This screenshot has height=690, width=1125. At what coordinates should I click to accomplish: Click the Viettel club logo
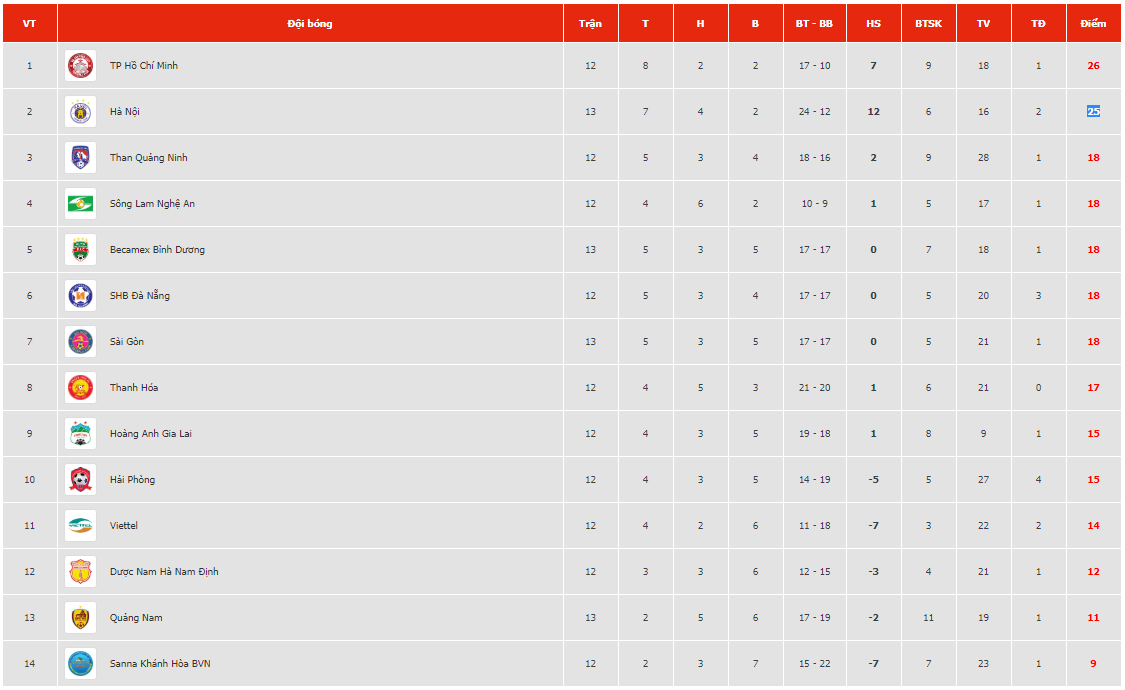click(80, 526)
